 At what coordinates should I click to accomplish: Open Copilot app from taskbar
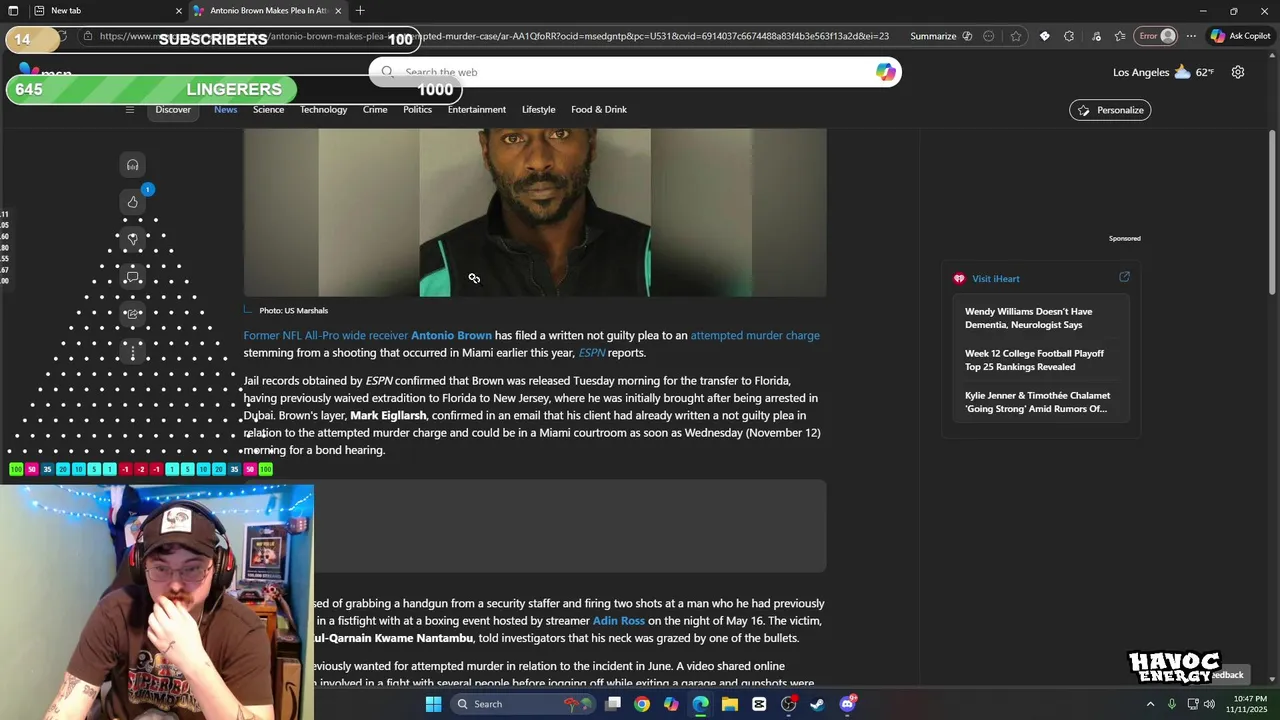pos(671,704)
